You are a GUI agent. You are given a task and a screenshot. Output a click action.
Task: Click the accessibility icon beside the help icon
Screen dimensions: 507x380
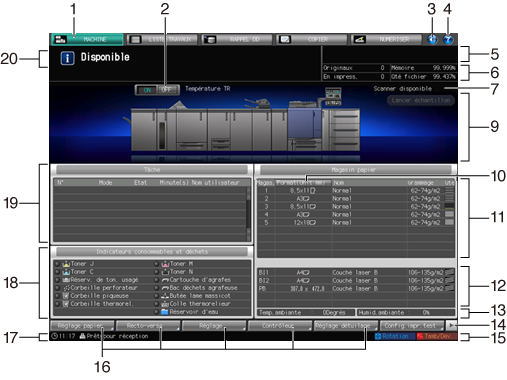(x=432, y=39)
